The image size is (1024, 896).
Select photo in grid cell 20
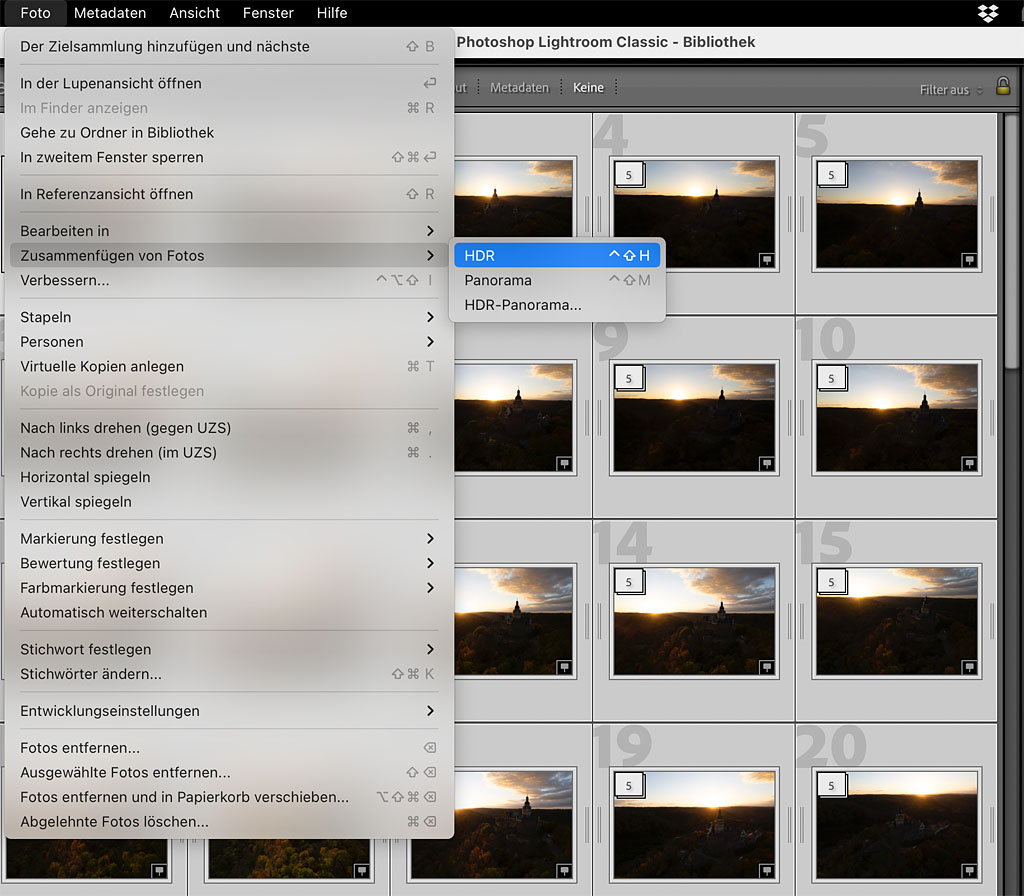(x=897, y=825)
